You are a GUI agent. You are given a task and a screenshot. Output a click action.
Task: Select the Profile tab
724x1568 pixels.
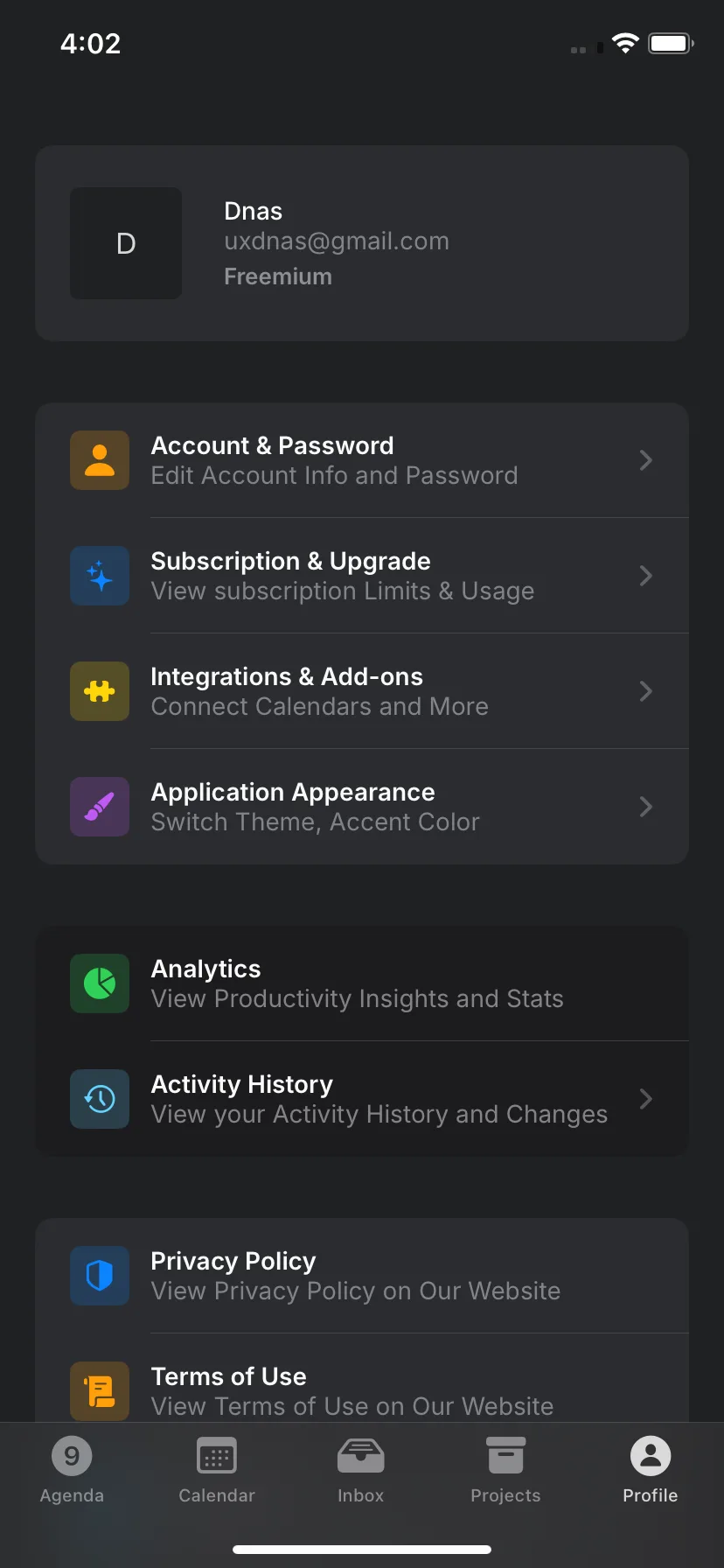coord(651,1470)
